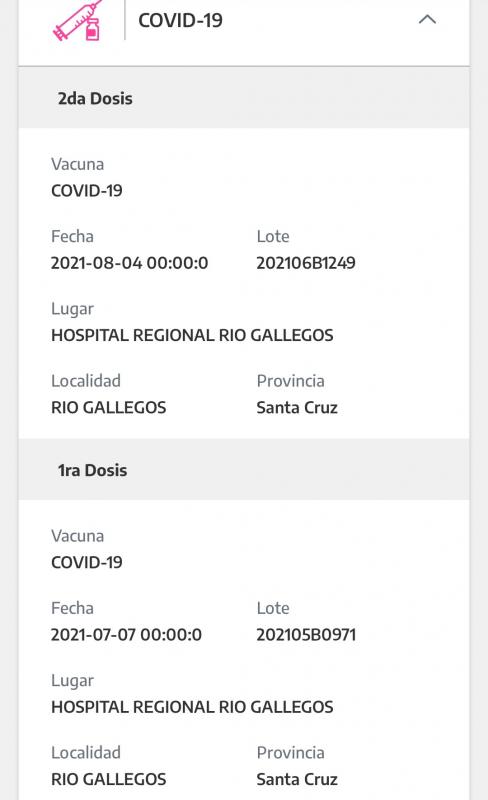Click the date 2021-07-07 00:00:0
488x800 pixels.
tap(127, 635)
